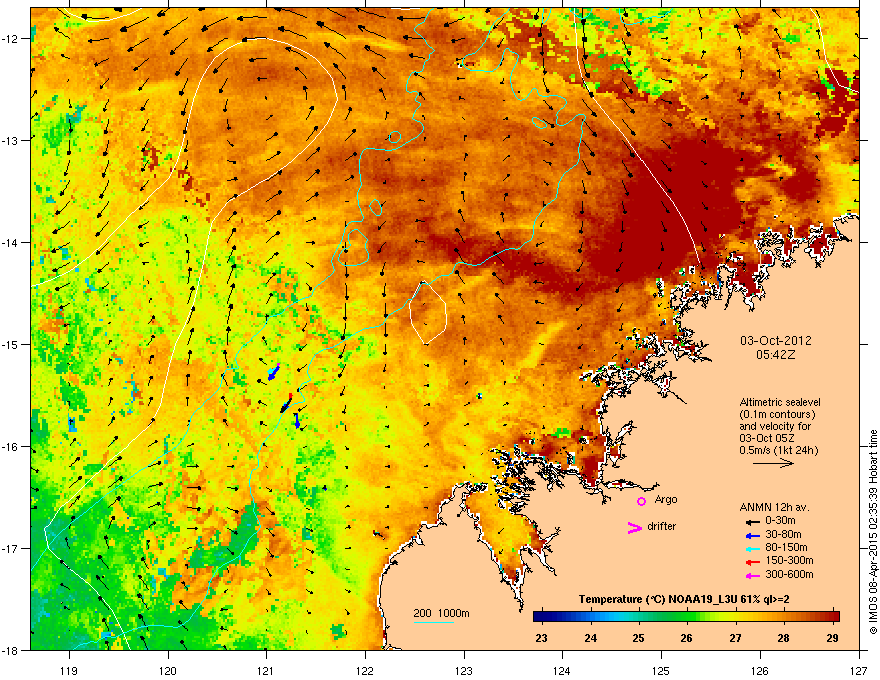Click the time text 05:42Z
This screenshot has width=880, height=680.
(776, 355)
